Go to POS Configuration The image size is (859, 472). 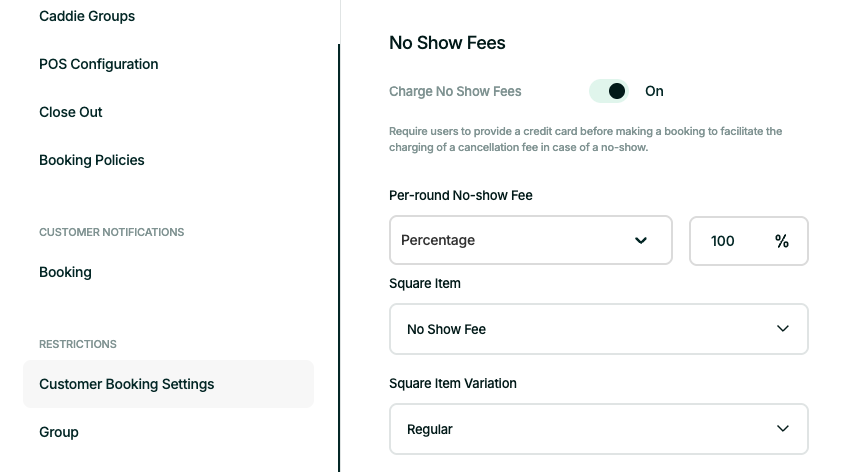point(99,64)
